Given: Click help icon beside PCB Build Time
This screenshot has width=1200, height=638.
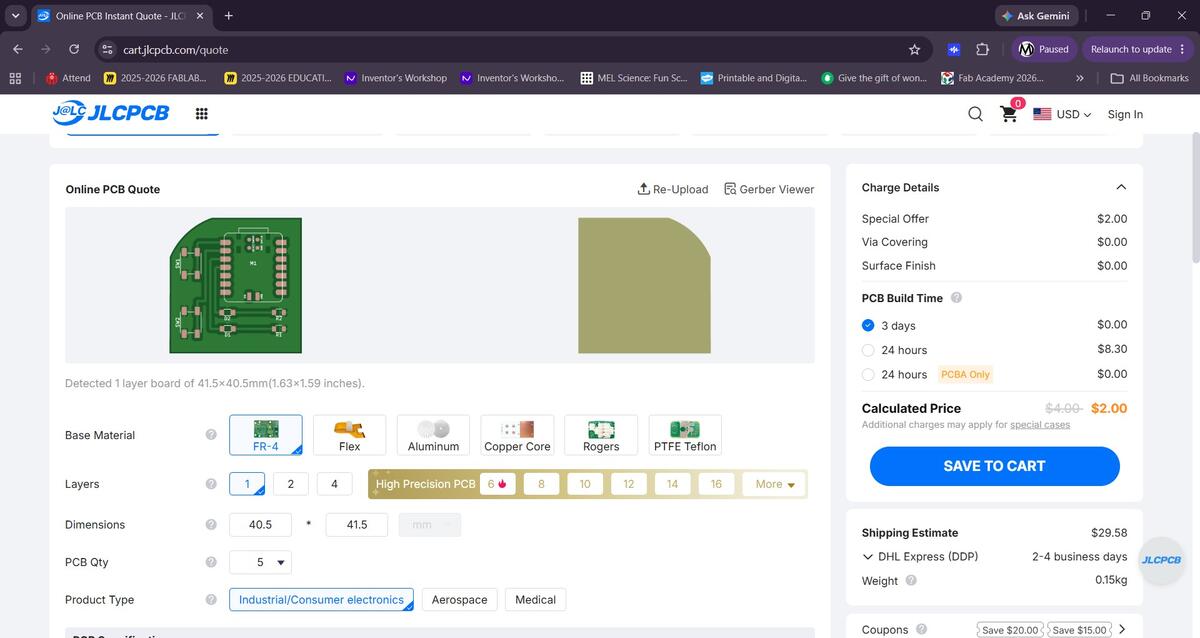Looking at the screenshot, I should coord(956,298).
